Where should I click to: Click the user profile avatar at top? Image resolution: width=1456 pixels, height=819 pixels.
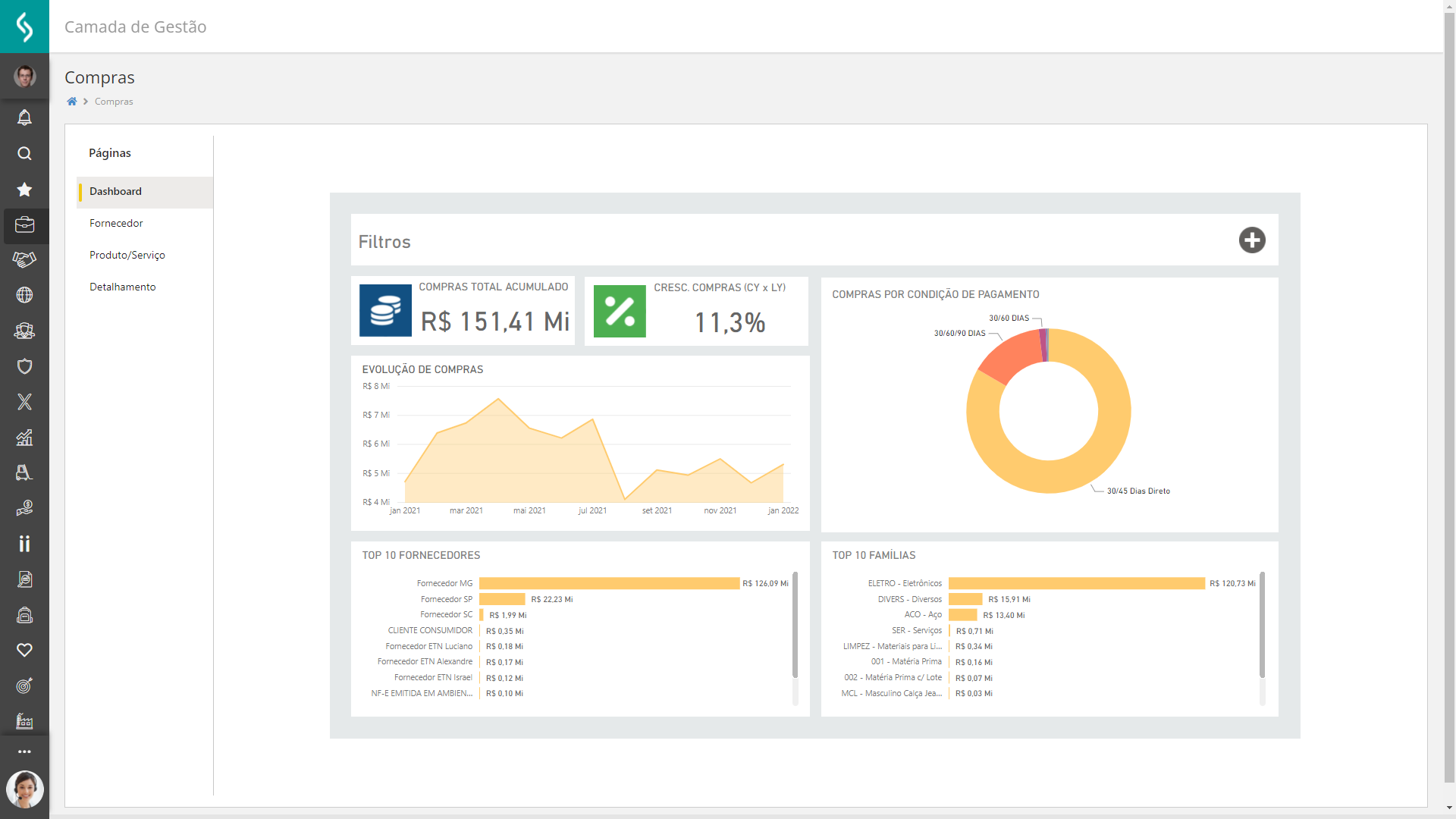[24, 76]
